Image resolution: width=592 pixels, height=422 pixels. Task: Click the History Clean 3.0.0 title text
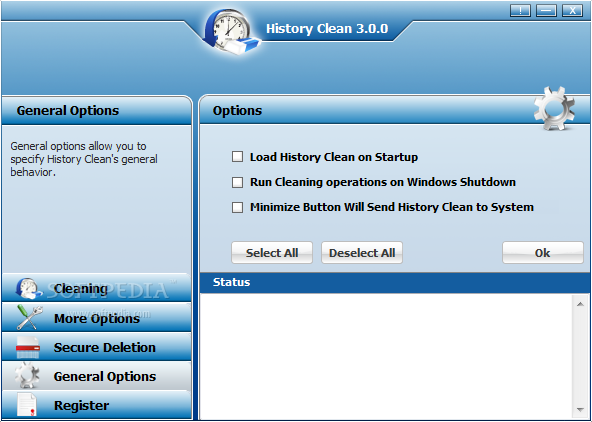coord(327,29)
